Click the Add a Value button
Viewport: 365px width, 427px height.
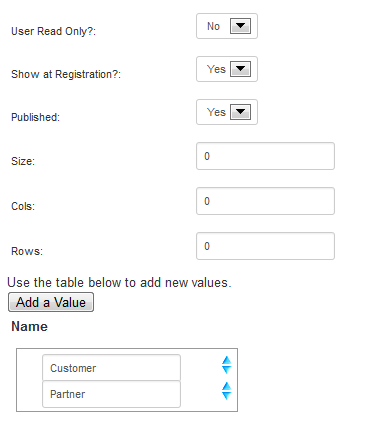pos(51,302)
